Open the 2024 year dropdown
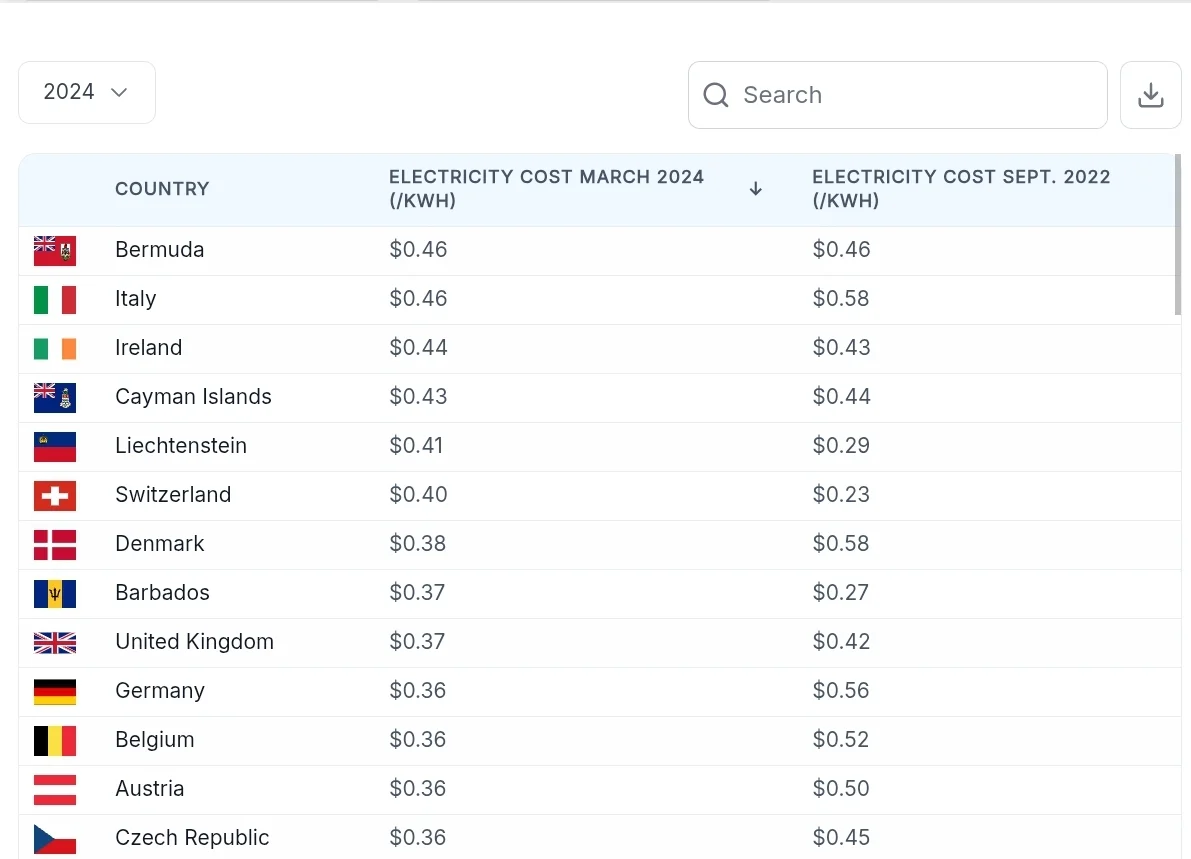Viewport: 1191px width, 859px height. point(86,92)
